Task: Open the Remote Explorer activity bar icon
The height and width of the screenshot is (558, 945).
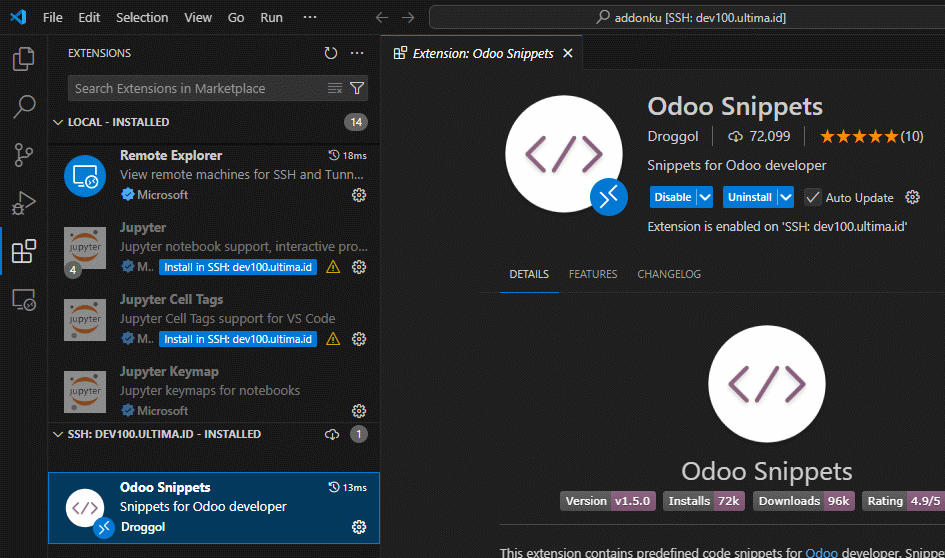Action: (24, 299)
